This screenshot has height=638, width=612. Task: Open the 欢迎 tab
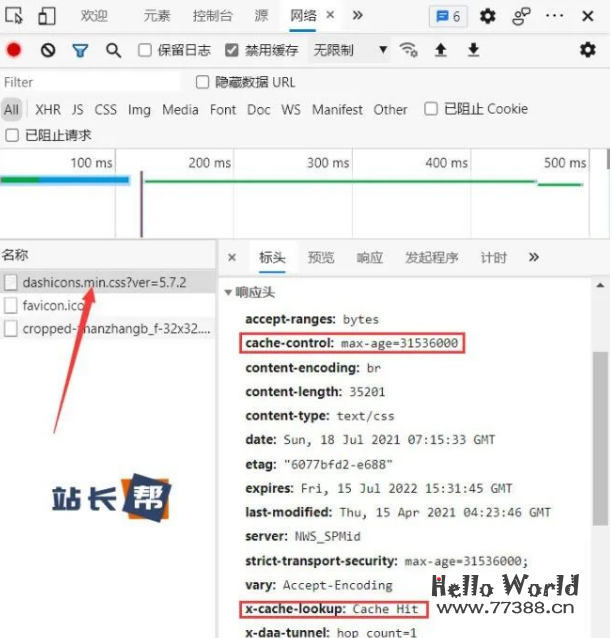click(x=94, y=16)
